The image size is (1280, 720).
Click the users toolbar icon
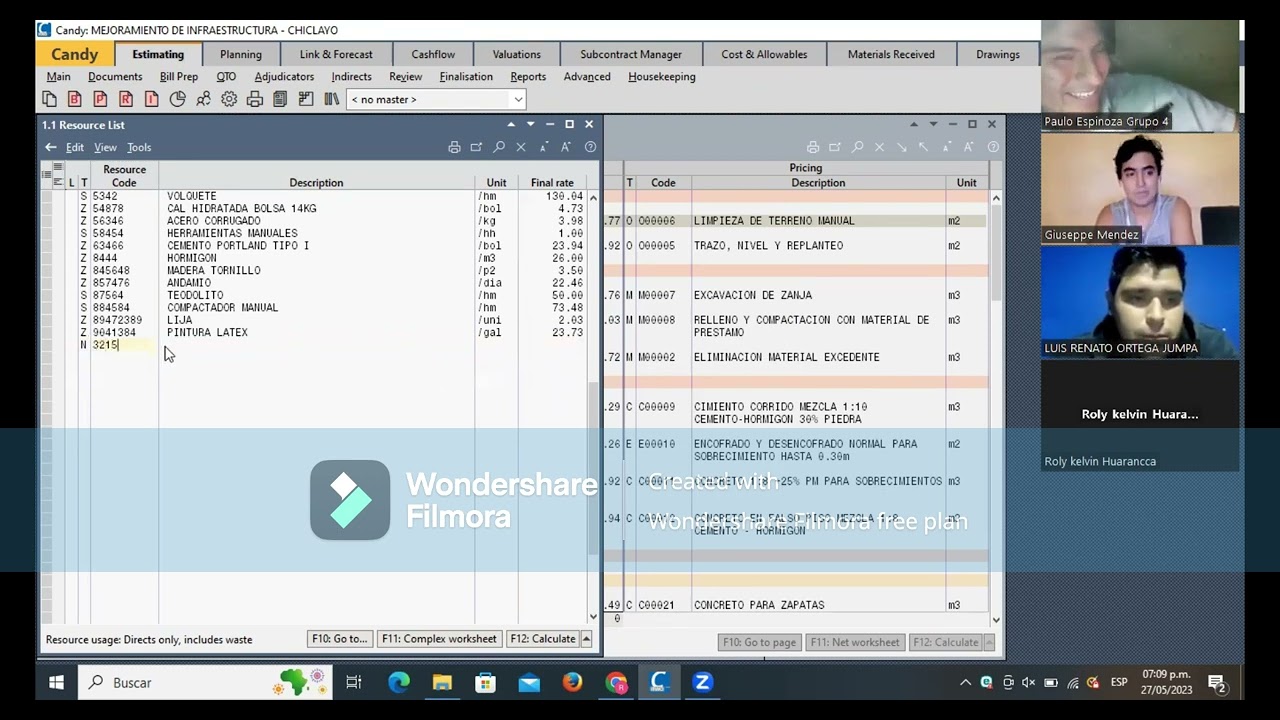203,99
